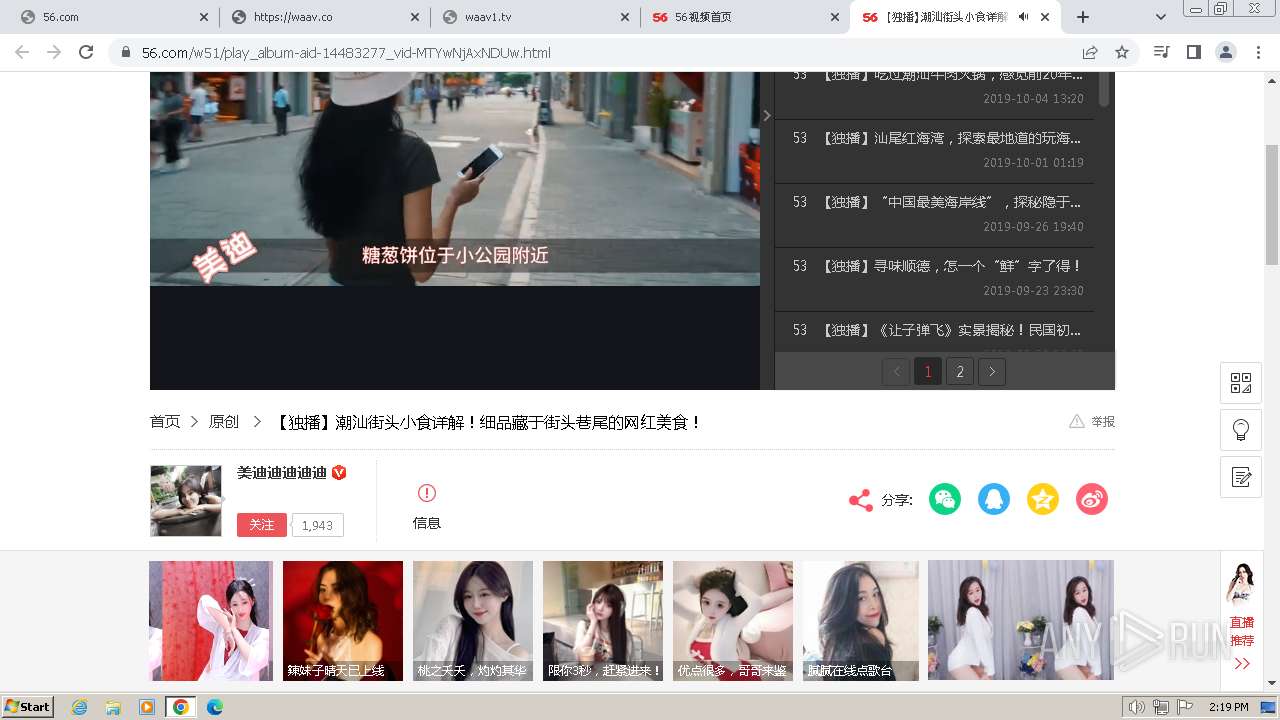
Task: Select playlist page 1
Action: click(x=928, y=372)
